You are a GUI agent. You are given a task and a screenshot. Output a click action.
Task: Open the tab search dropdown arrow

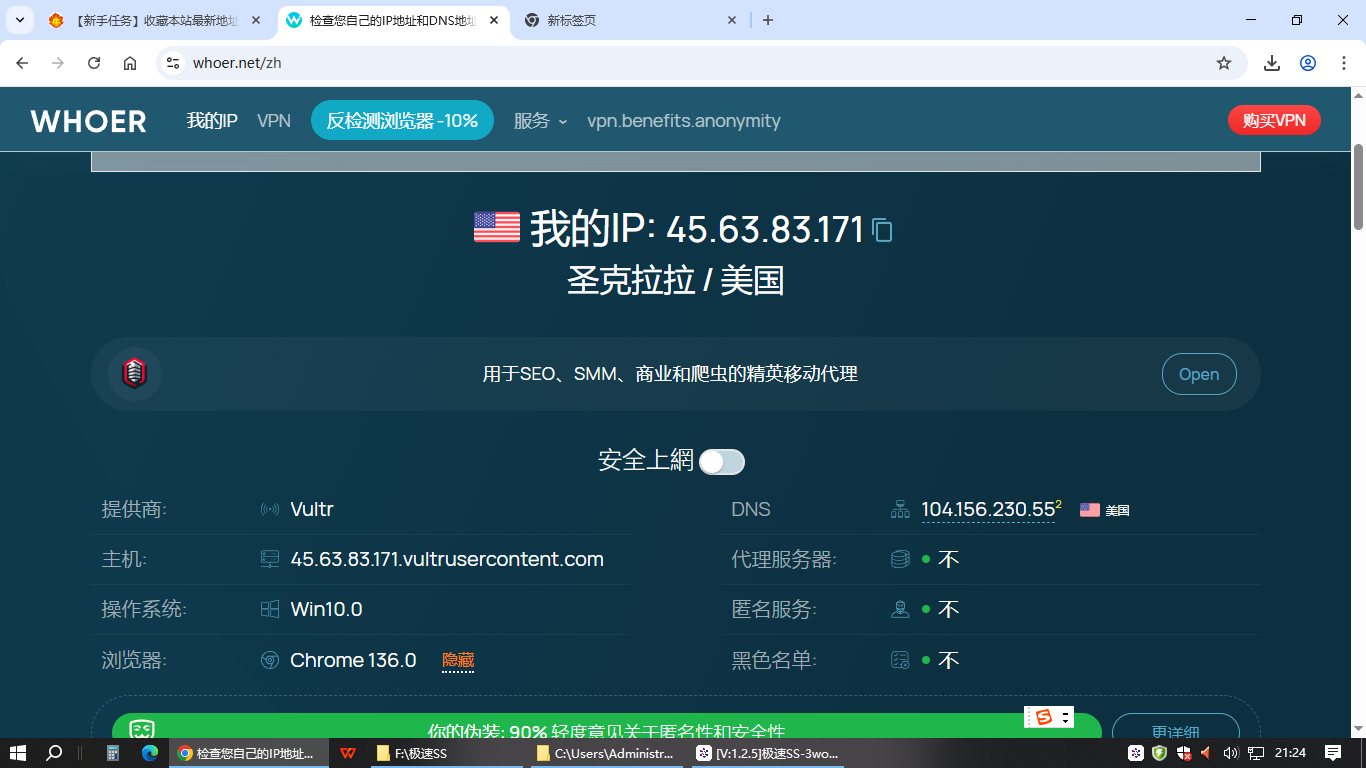tap(19, 20)
